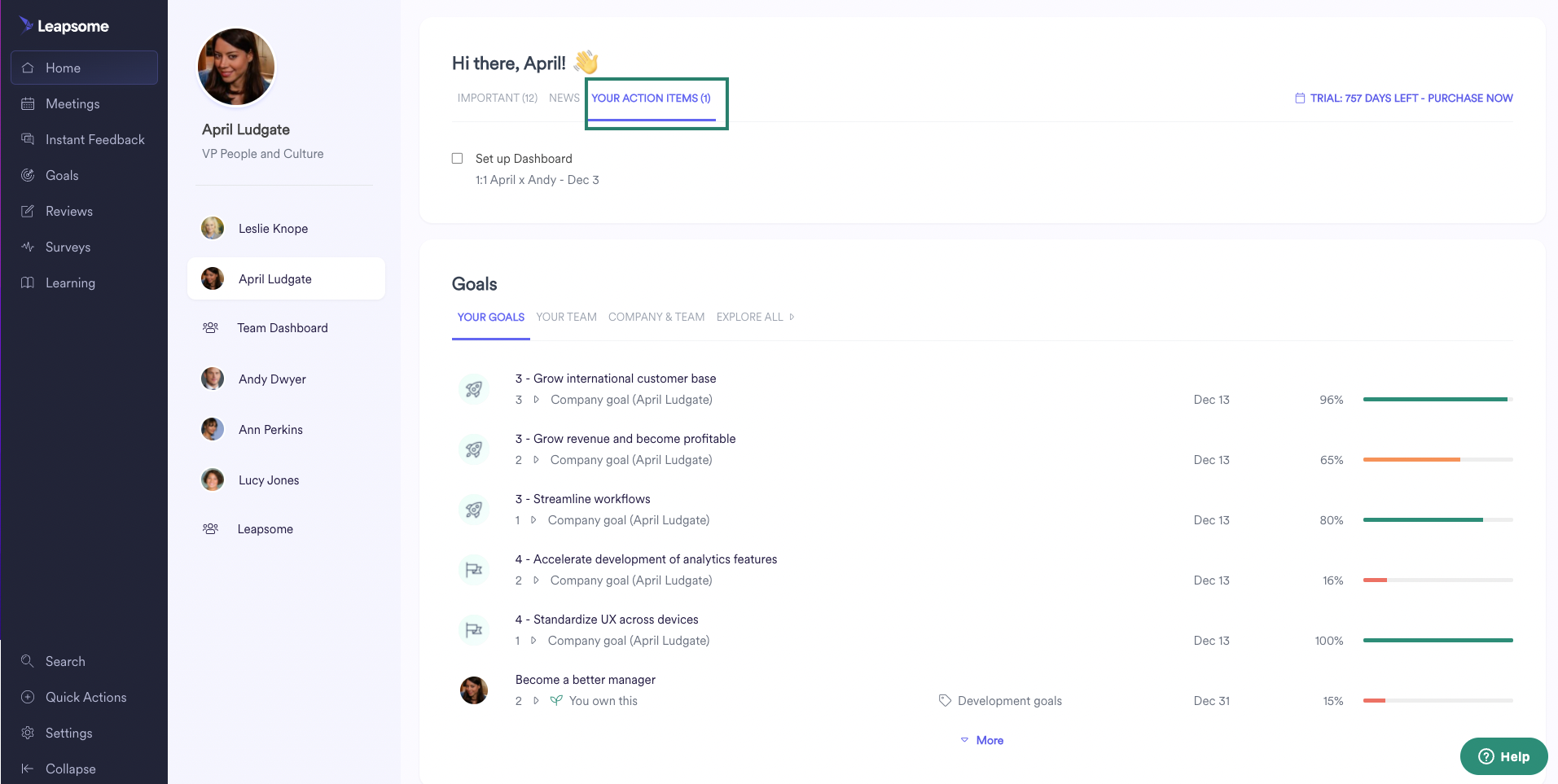Expand sub-goals of Standardize UX across devices
The image size is (1558, 784).
click(533, 641)
